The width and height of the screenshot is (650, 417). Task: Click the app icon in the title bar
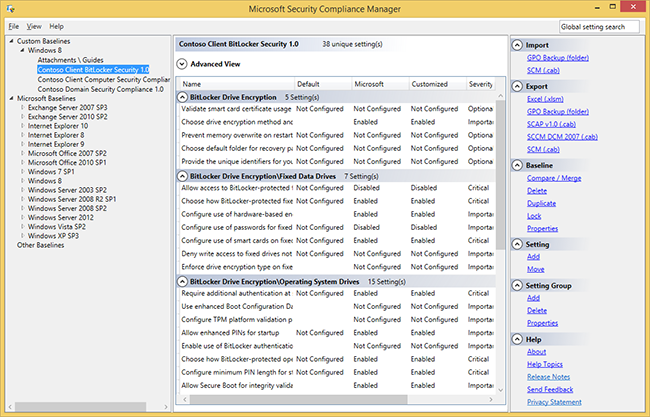(x=9, y=8)
